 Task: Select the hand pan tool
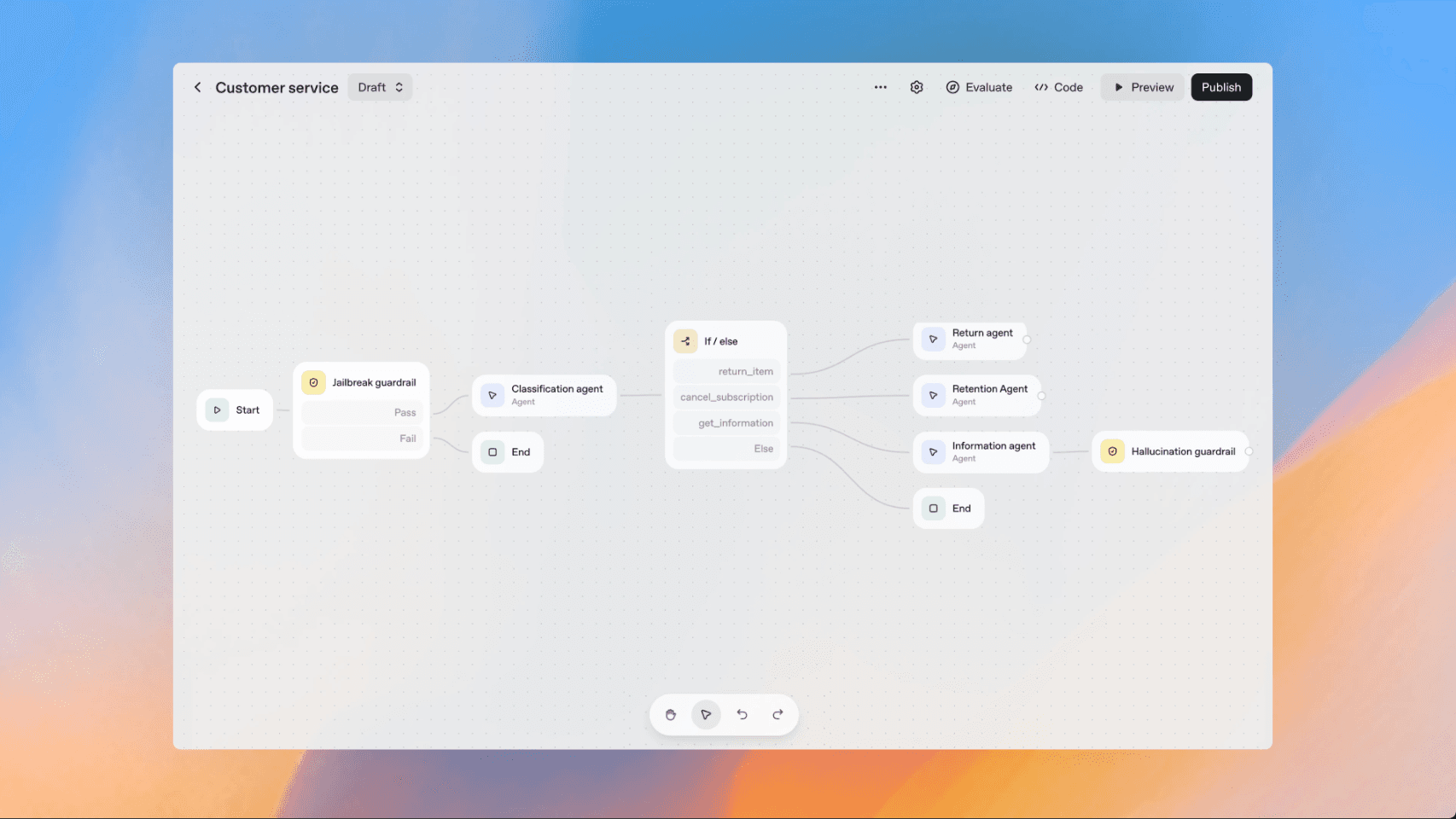pos(671,714)
